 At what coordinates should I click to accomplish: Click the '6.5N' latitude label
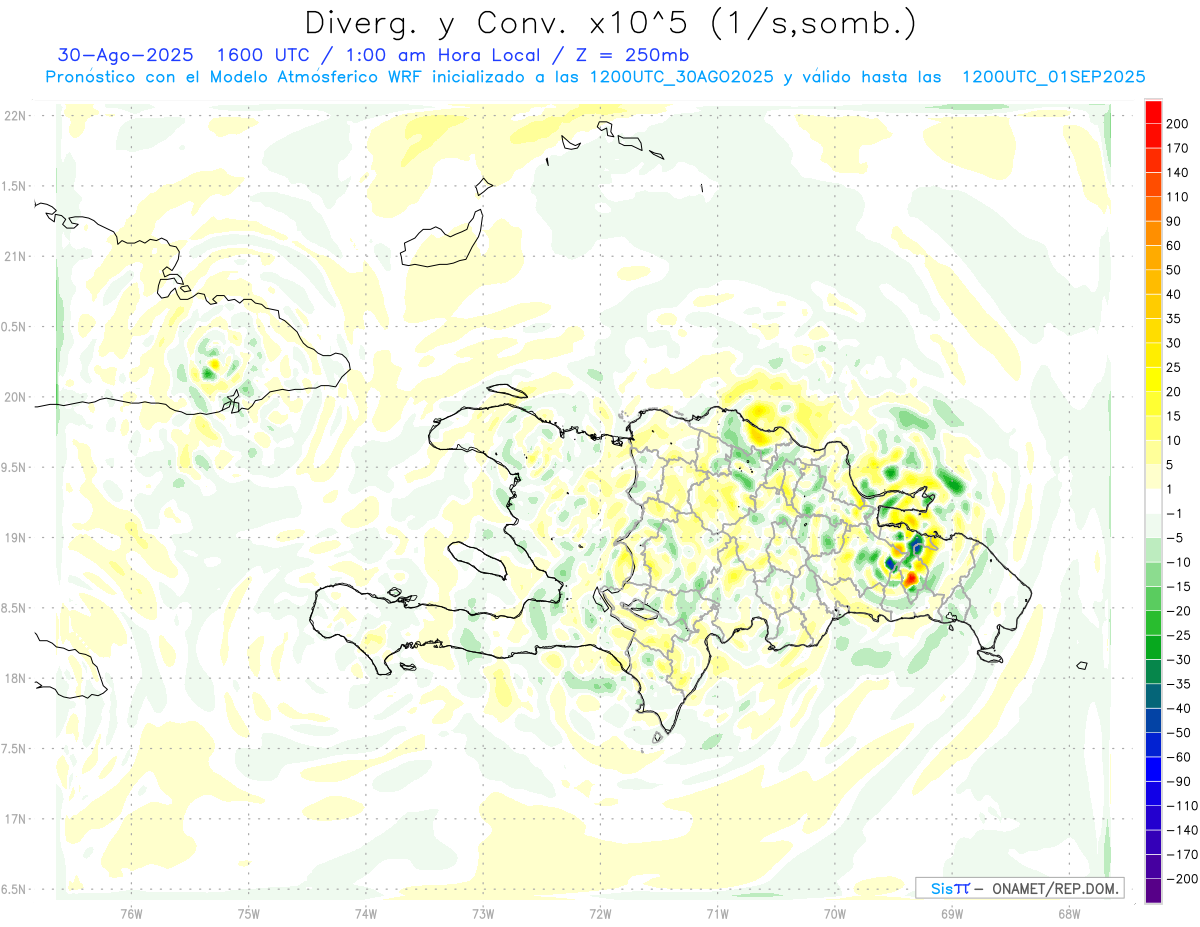(x=15, y=889)
